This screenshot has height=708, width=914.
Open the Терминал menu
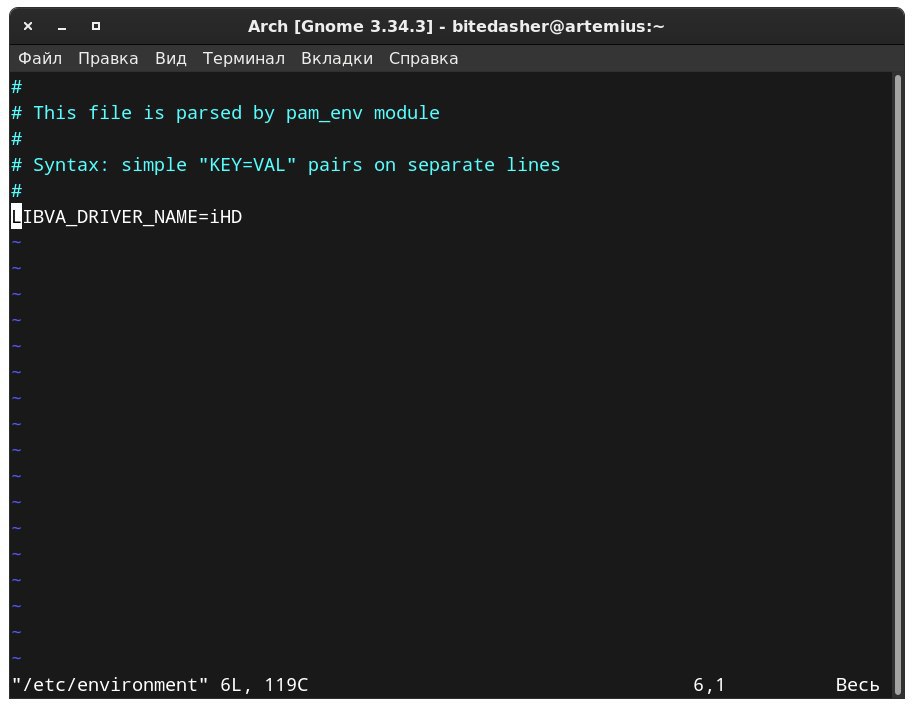coord(244,58)
